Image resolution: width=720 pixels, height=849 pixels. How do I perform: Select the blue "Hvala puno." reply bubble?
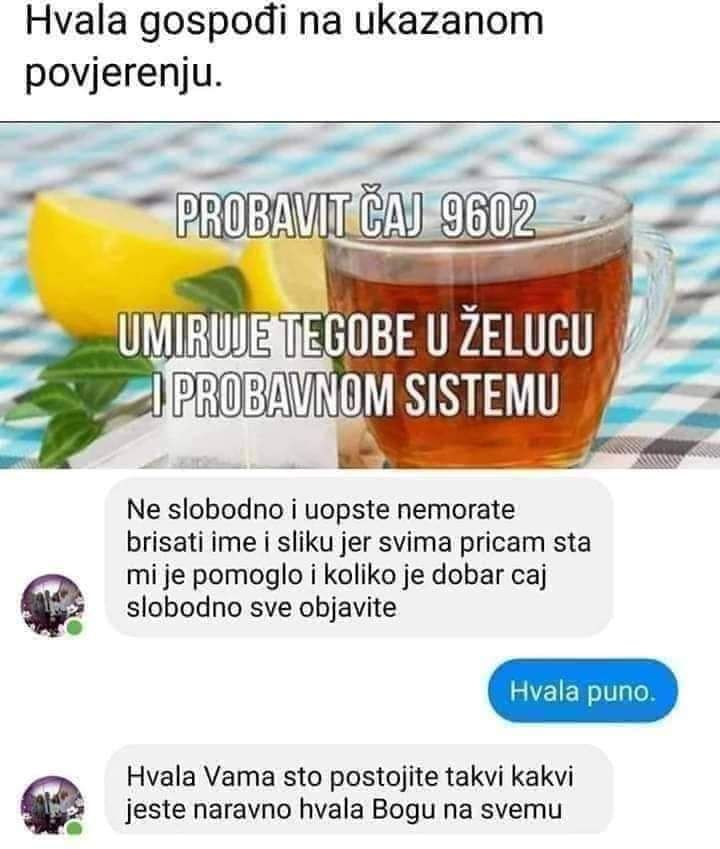pos(582,691)
